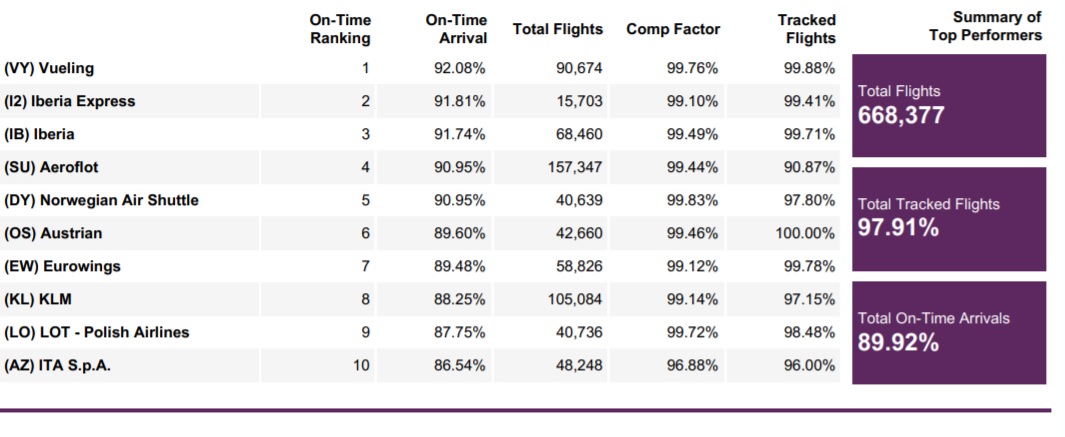The height and width of the screenshot is (437, 1065).
Task: Click the Total Flights 668,377 summary tile
Action: pos(948,105)
